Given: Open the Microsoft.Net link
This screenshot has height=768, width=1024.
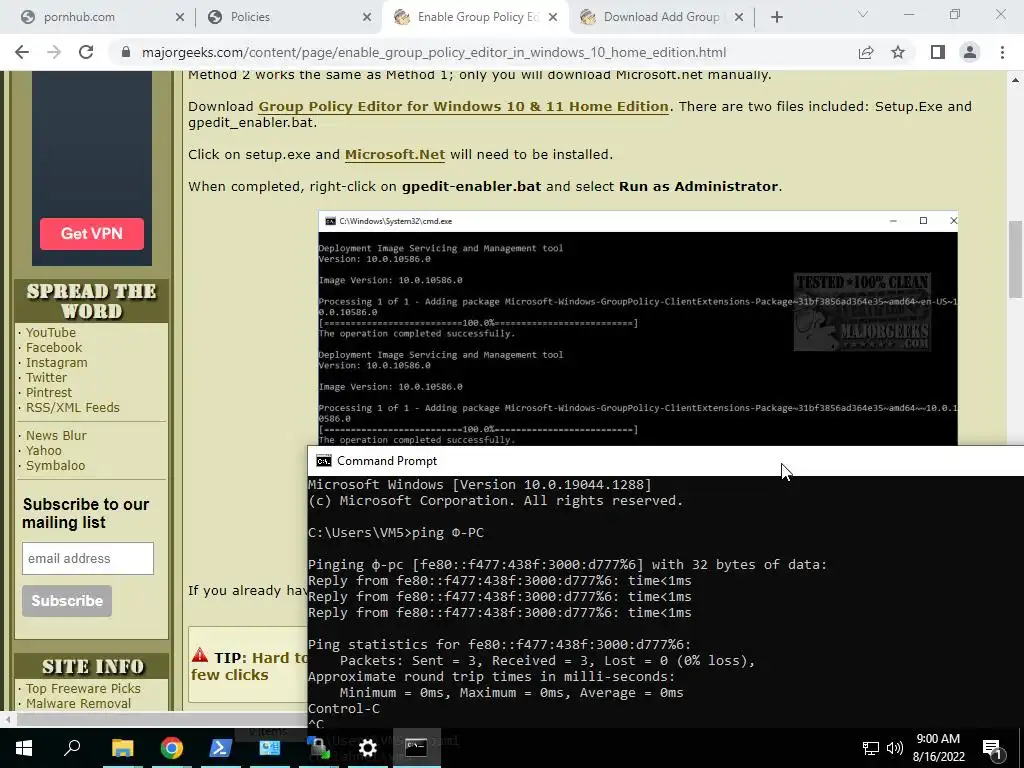Looking at the screenshot, I should point(394,155).
